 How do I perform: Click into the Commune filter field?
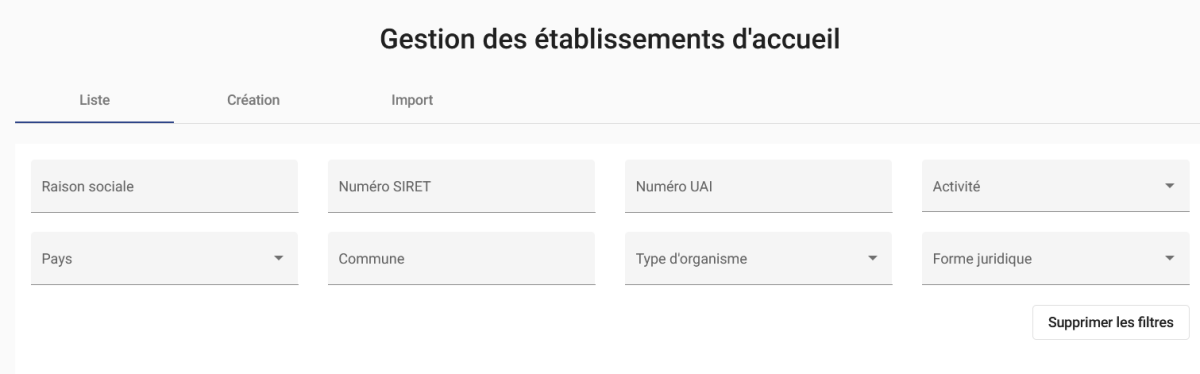click(461, 258)
